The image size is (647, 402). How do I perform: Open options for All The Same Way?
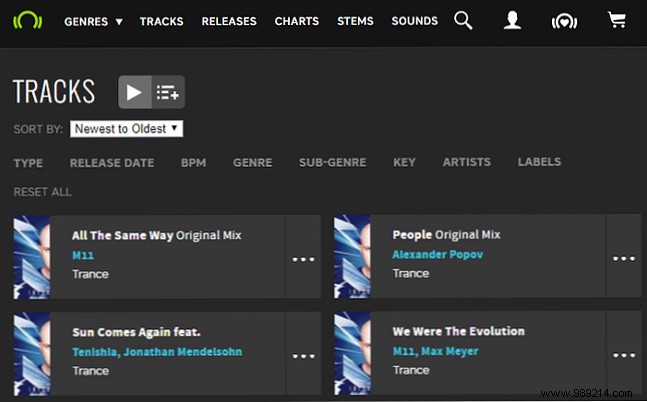click(x=303, y=258)
